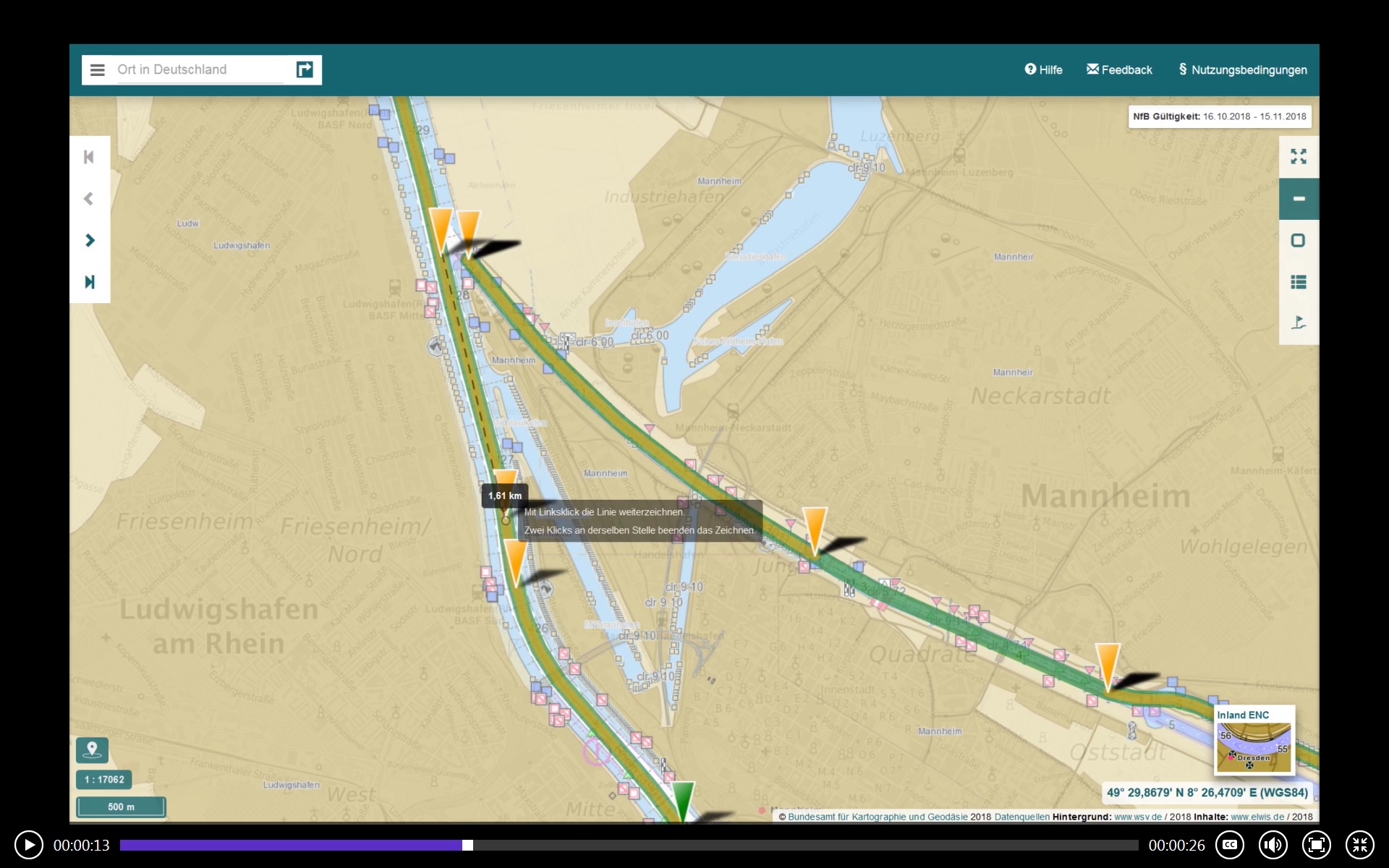Click the scale ratio 1 : 17062 box
The image size is (1389, 868).
click(104, 779)
